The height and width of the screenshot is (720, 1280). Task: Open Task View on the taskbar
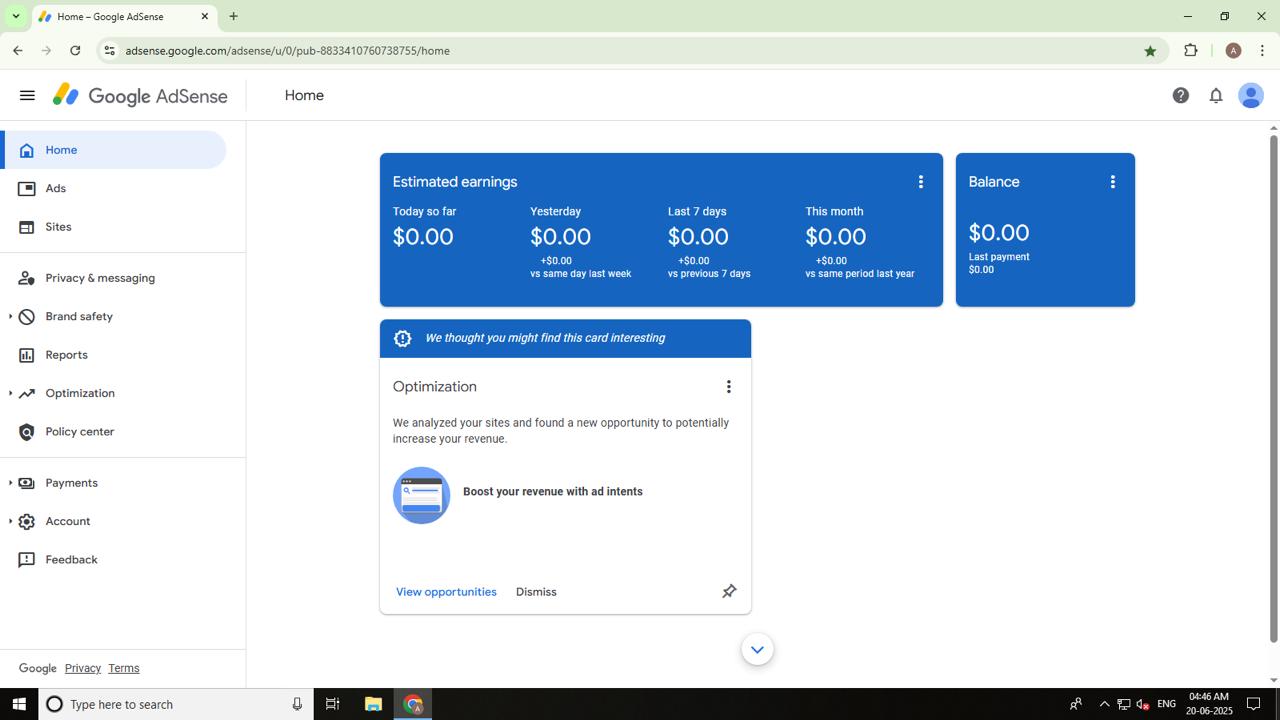click(333, 704)
